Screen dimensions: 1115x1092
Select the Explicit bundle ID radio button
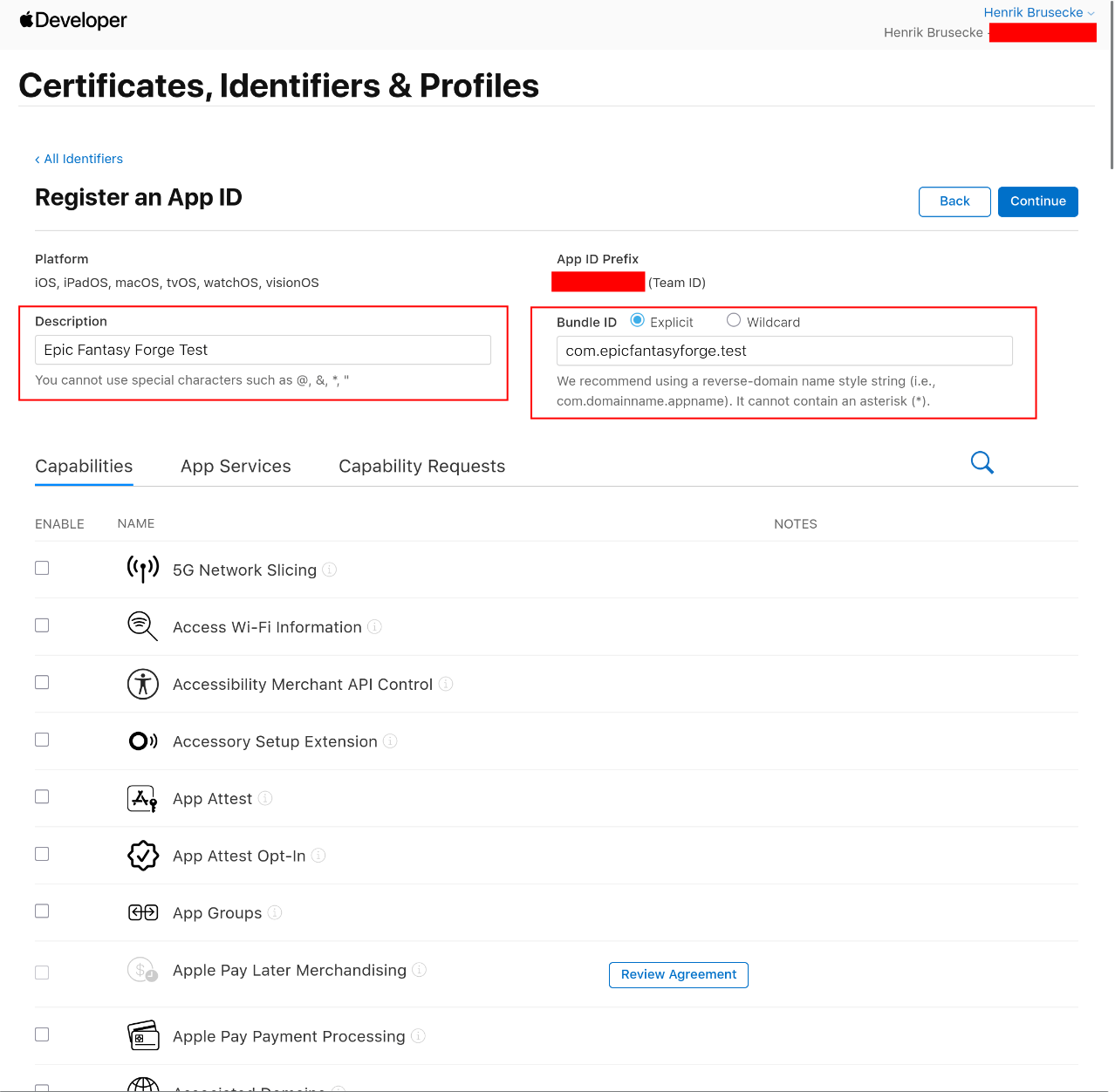click(x=638, y=321)
